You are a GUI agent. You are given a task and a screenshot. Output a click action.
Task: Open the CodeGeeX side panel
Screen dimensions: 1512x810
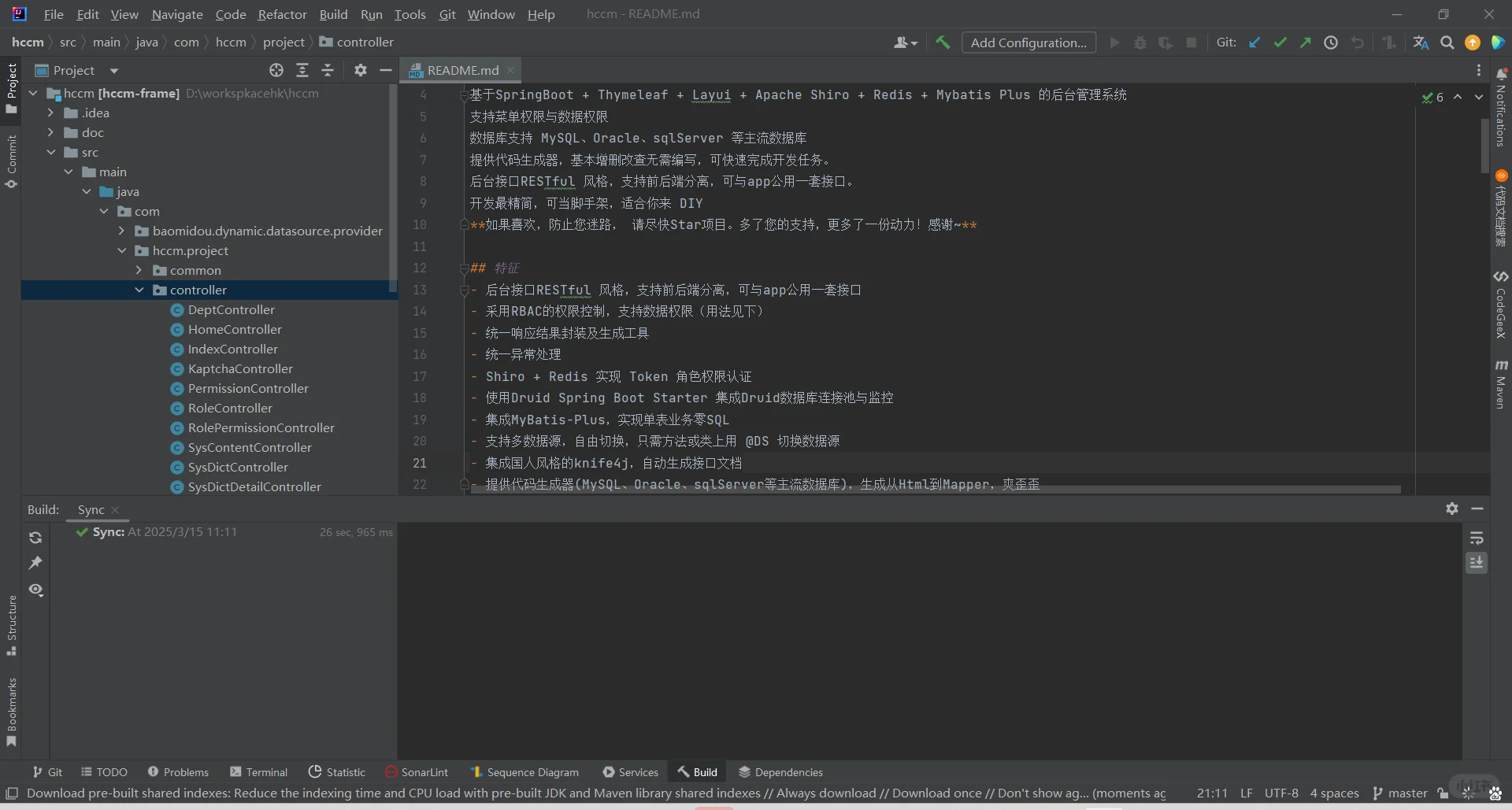[x=1501, y=305]
